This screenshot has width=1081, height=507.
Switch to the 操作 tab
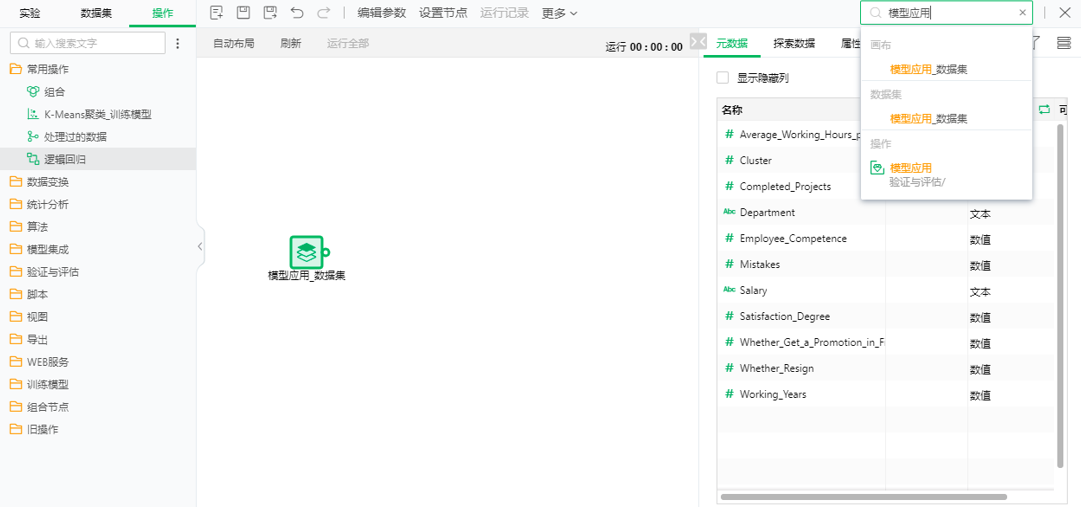(x=163, y=12)
